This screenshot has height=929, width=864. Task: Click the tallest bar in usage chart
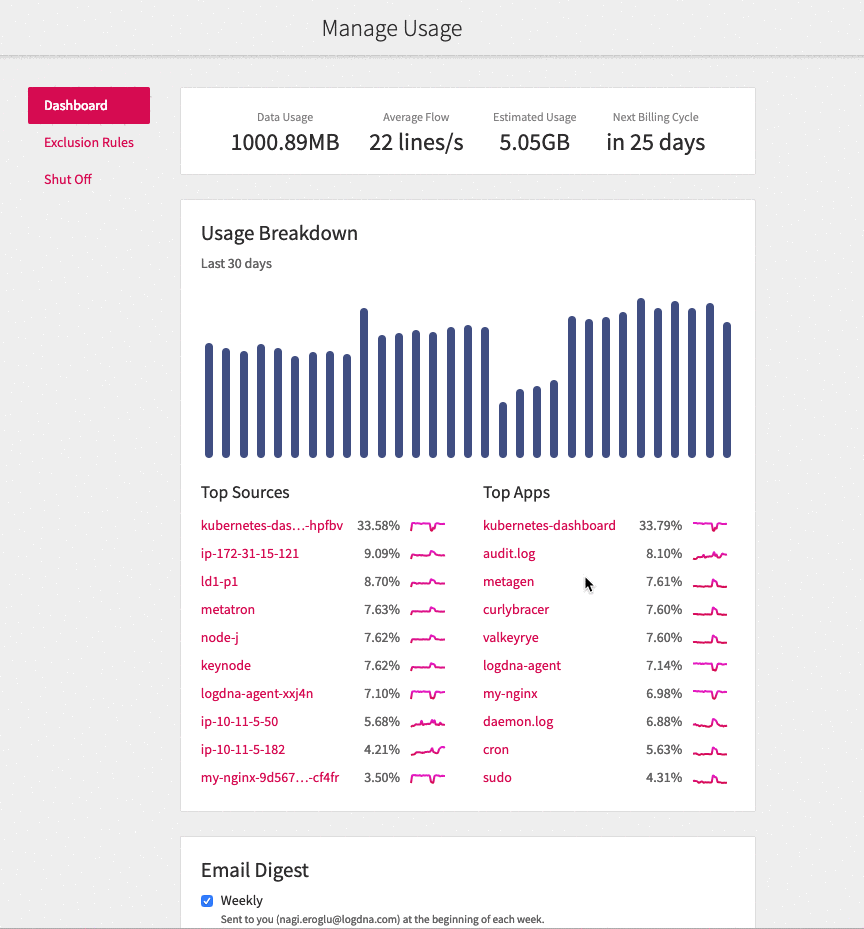641,378
